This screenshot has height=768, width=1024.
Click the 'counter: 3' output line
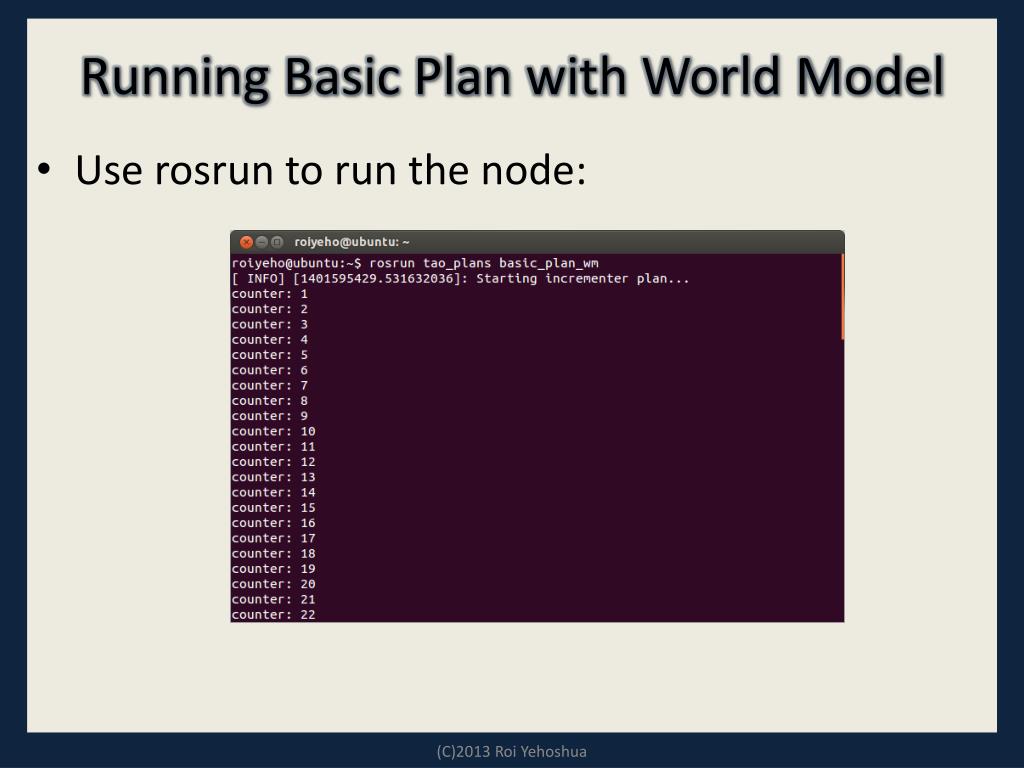point(270,325)
